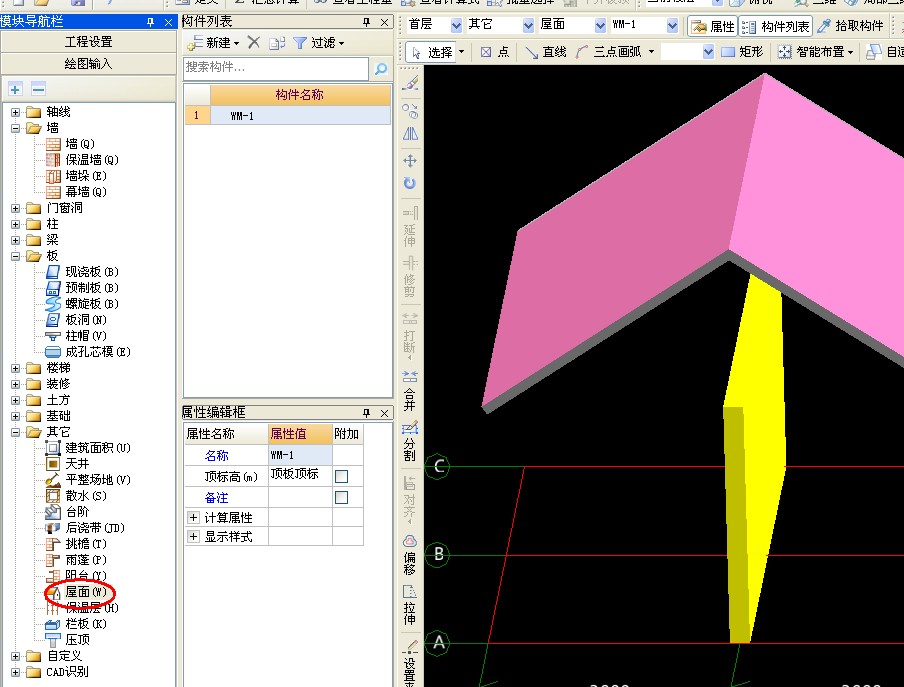Screen dimensions: 904x687
Task: Collapse the 墙 folder
Action: (x=16, y=128)
